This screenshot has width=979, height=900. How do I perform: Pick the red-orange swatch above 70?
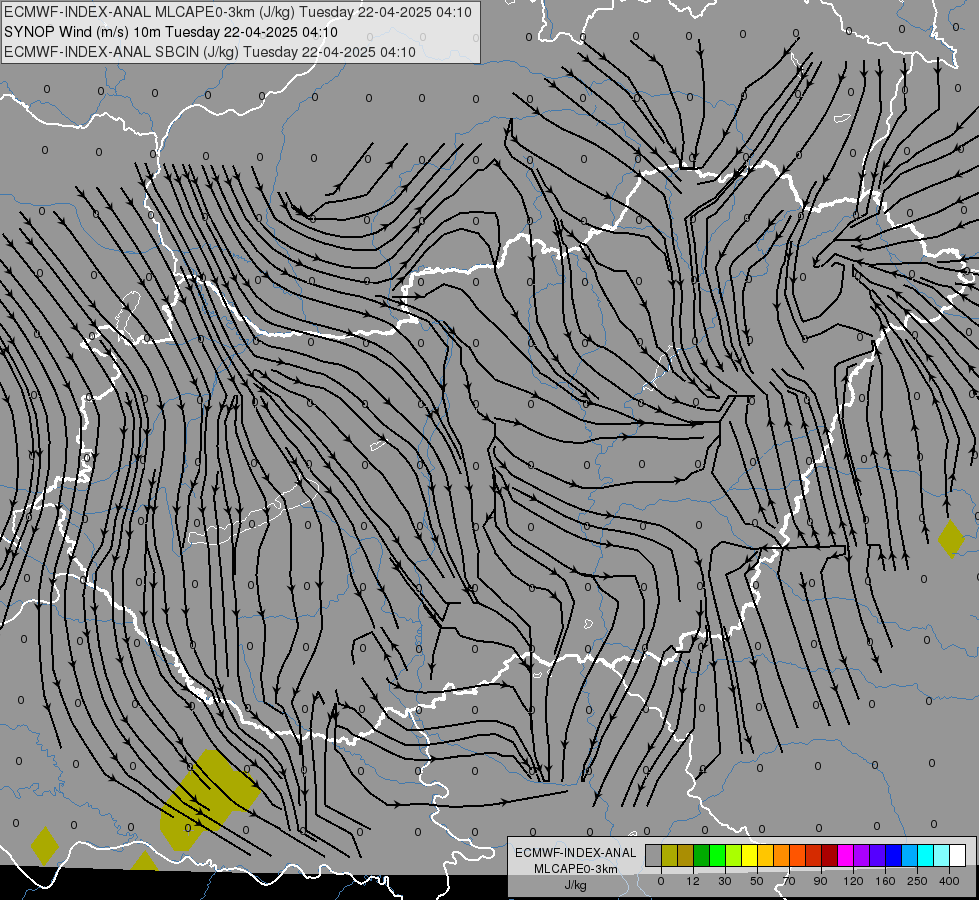click(x=798, y=855)
